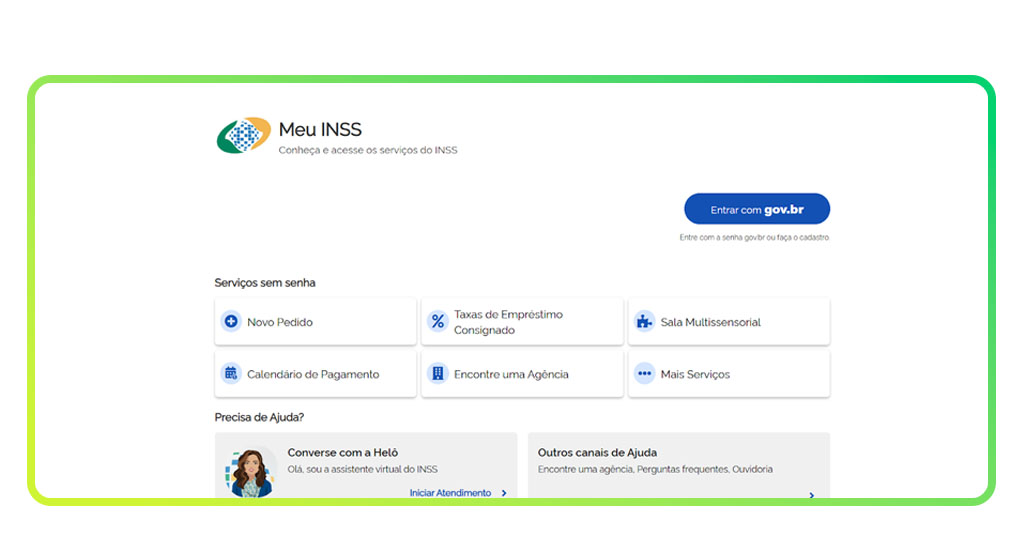This screenshot has width=1024, height=536.
Task: Click 'Olá, sou a assistente virtual do INSS' text
Action: [362, 469]
